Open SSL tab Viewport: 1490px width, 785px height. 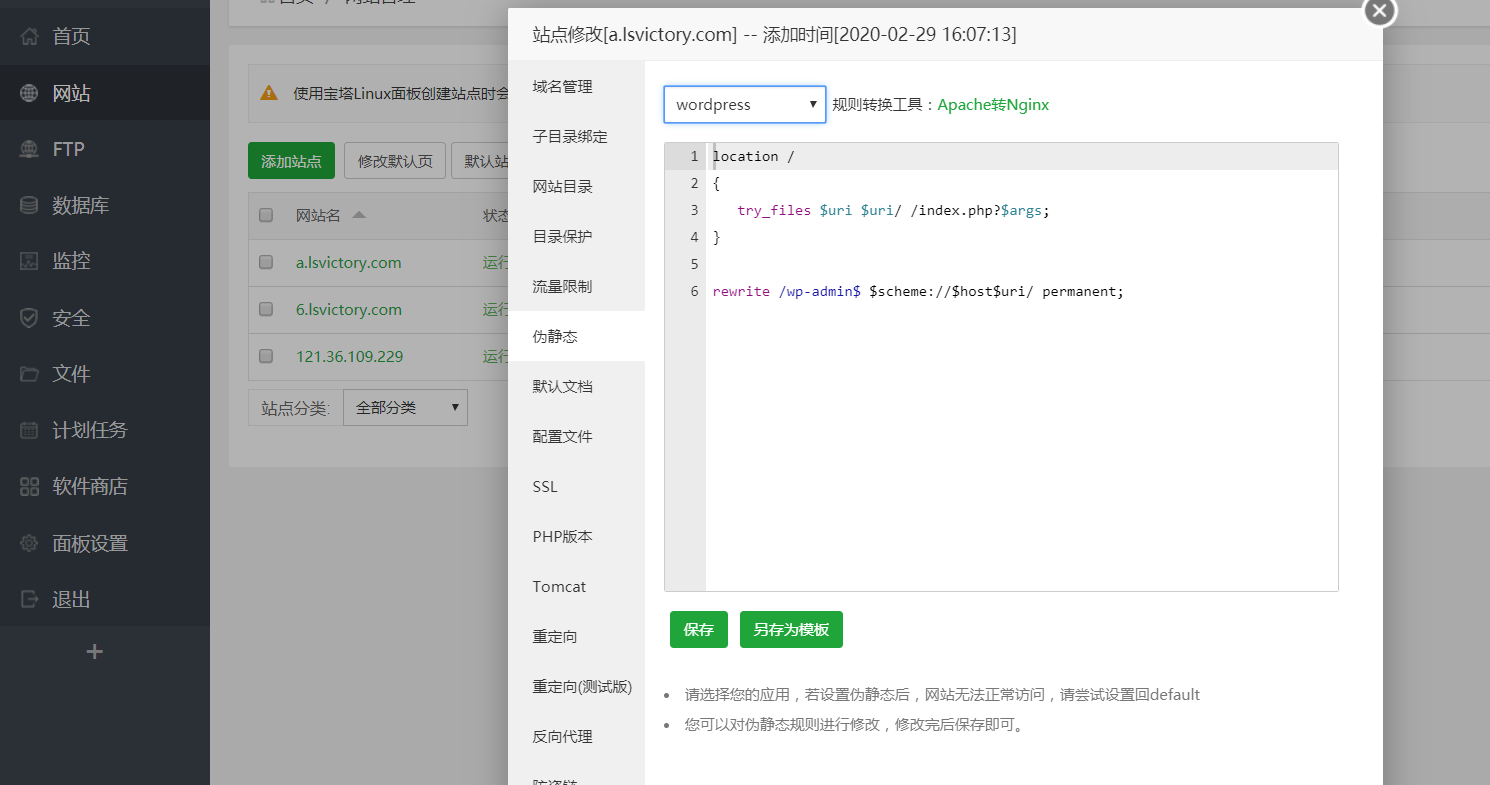[x=576, y=487]
